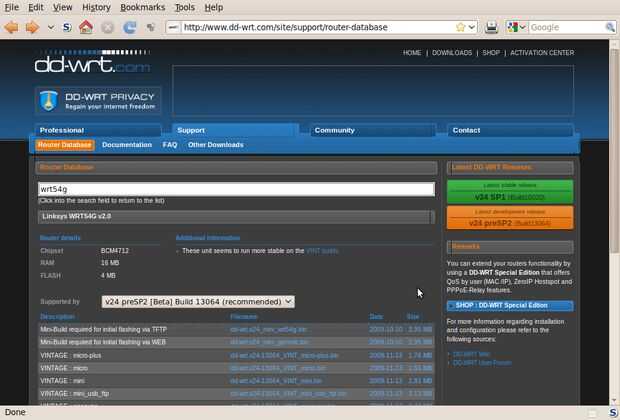Click the router search field containing wrt54g

point(236,189)
